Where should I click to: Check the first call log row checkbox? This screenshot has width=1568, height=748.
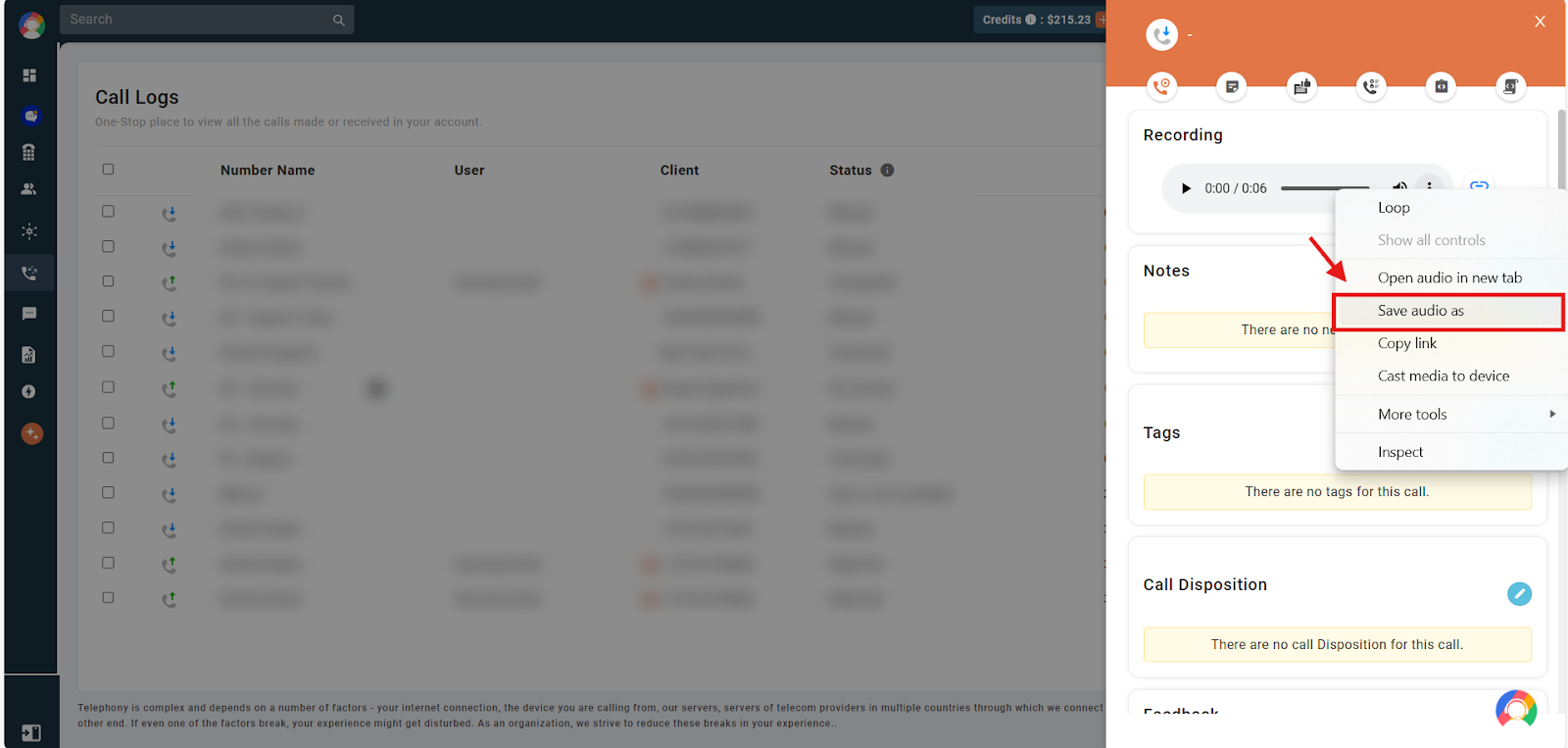108,211
